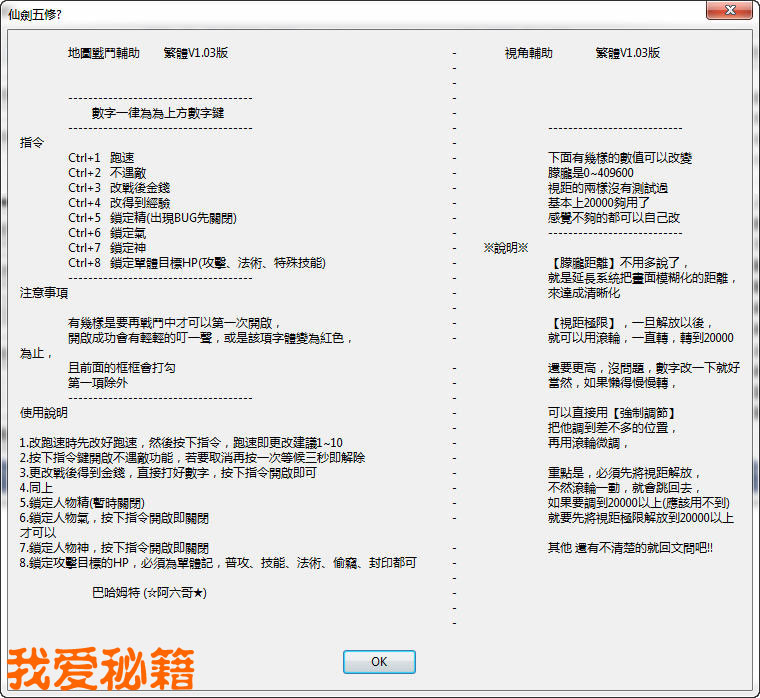Viewport: 760px width, 698px height.
Task: Select the Ctrl+8 鎖定單體目標HP line
Action: click(x=197, y=263)
